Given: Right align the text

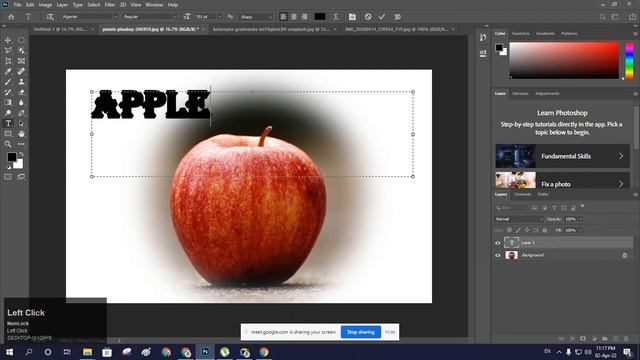Looking at the screenshot, I should pyautogui.click(x=304, y=17).
